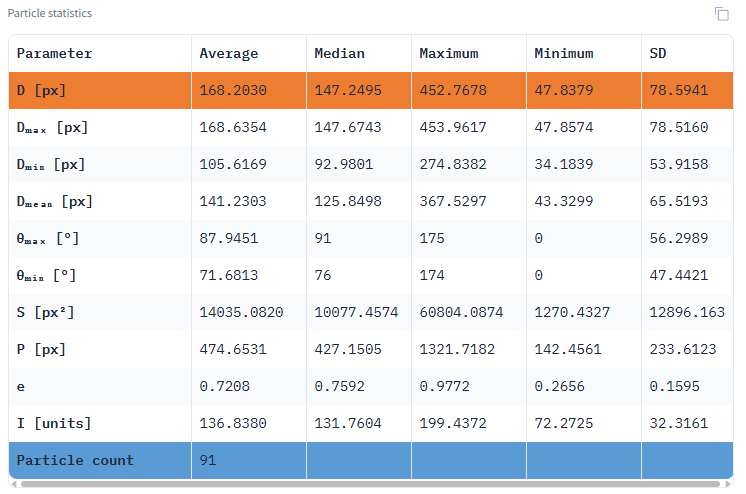Click the value 87.9451
The width and height of the screenshot is (746, 494).
(x=228, y=238)
